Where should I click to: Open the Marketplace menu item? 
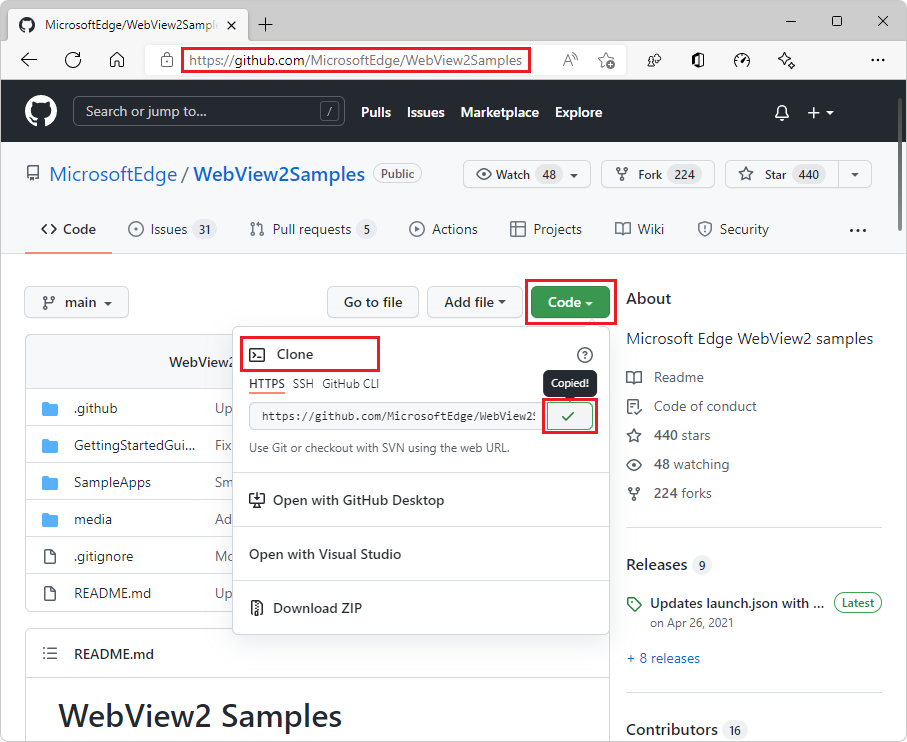point(500,112)
